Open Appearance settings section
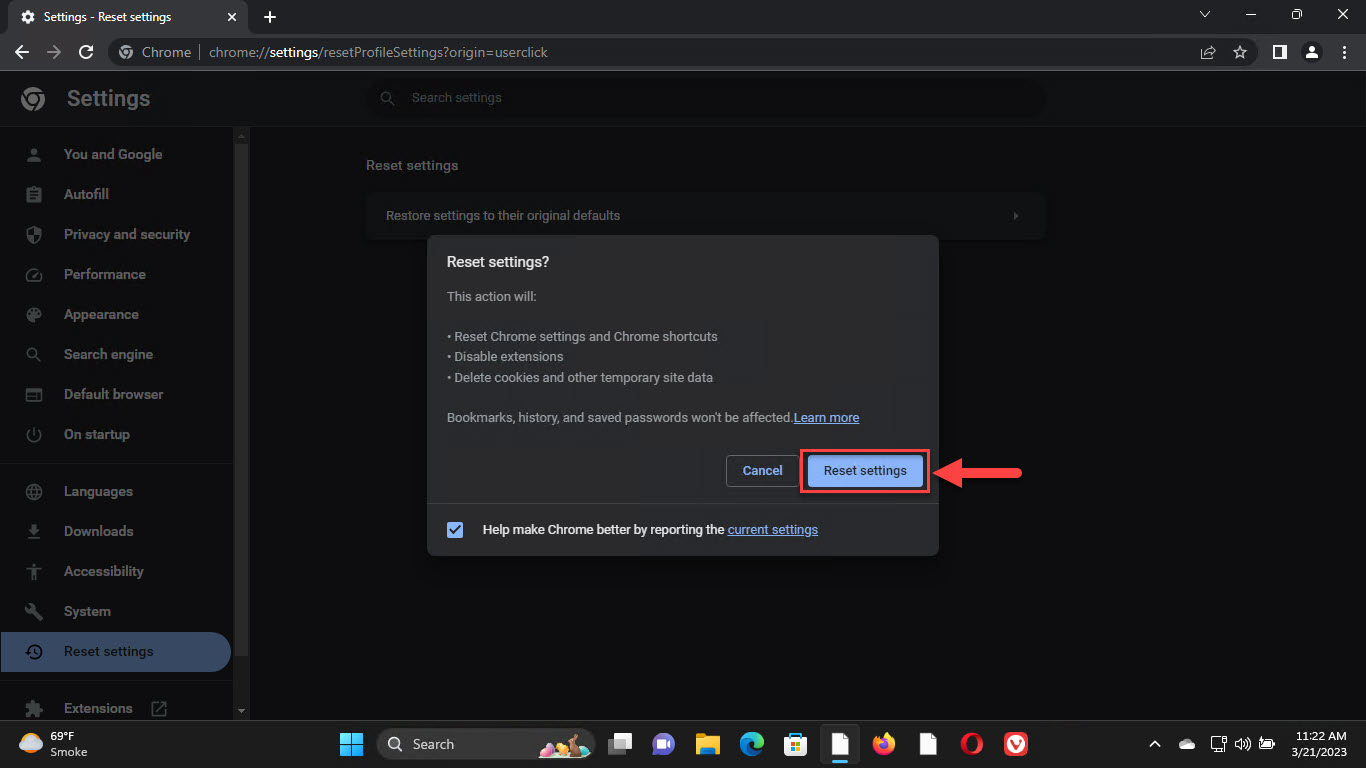Viewport: 1366px width, 768px height. (x=101, y=314)
